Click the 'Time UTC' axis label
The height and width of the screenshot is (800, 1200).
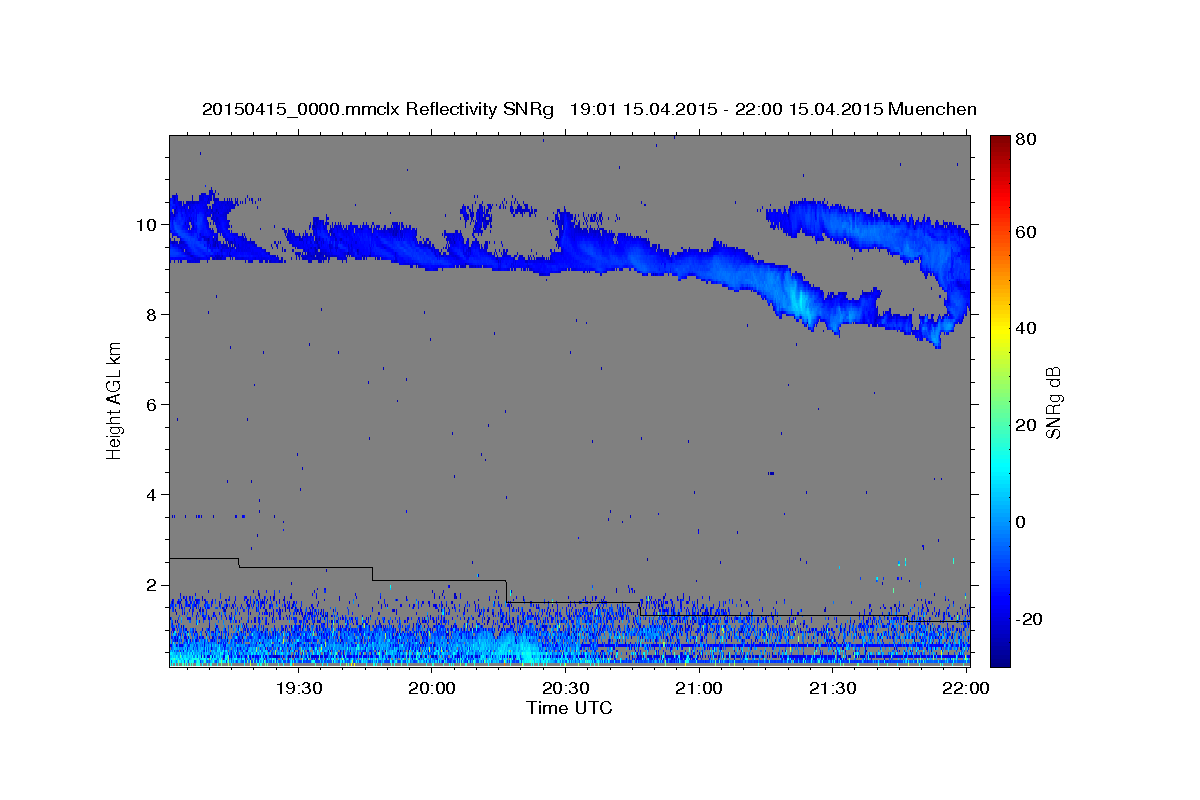pos(569,708)
